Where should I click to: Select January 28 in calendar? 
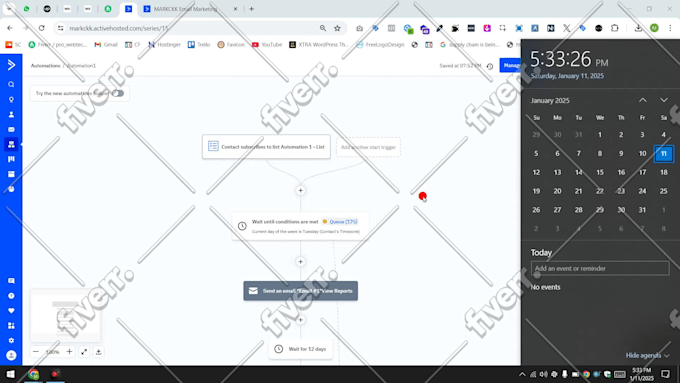pos(579,210)
